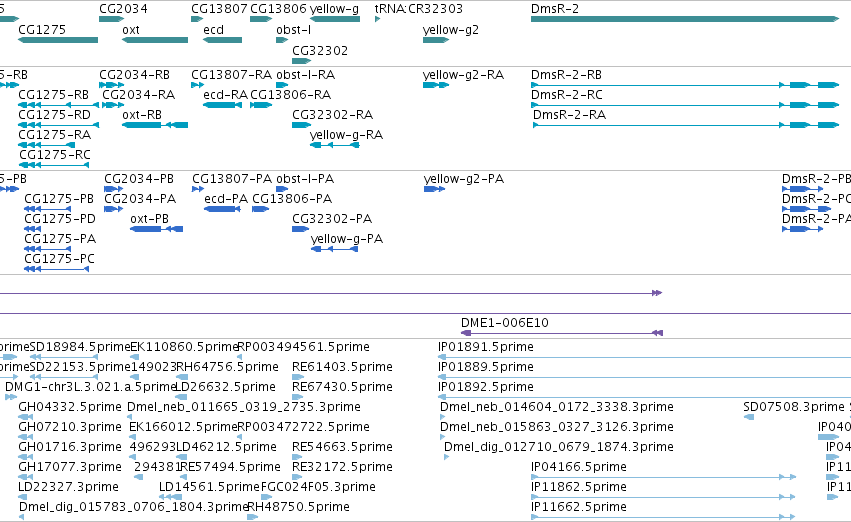This screenshot has height=522, width=851.
Task: Select transcript DmsR-2-RC
Action: click(685, 105)
